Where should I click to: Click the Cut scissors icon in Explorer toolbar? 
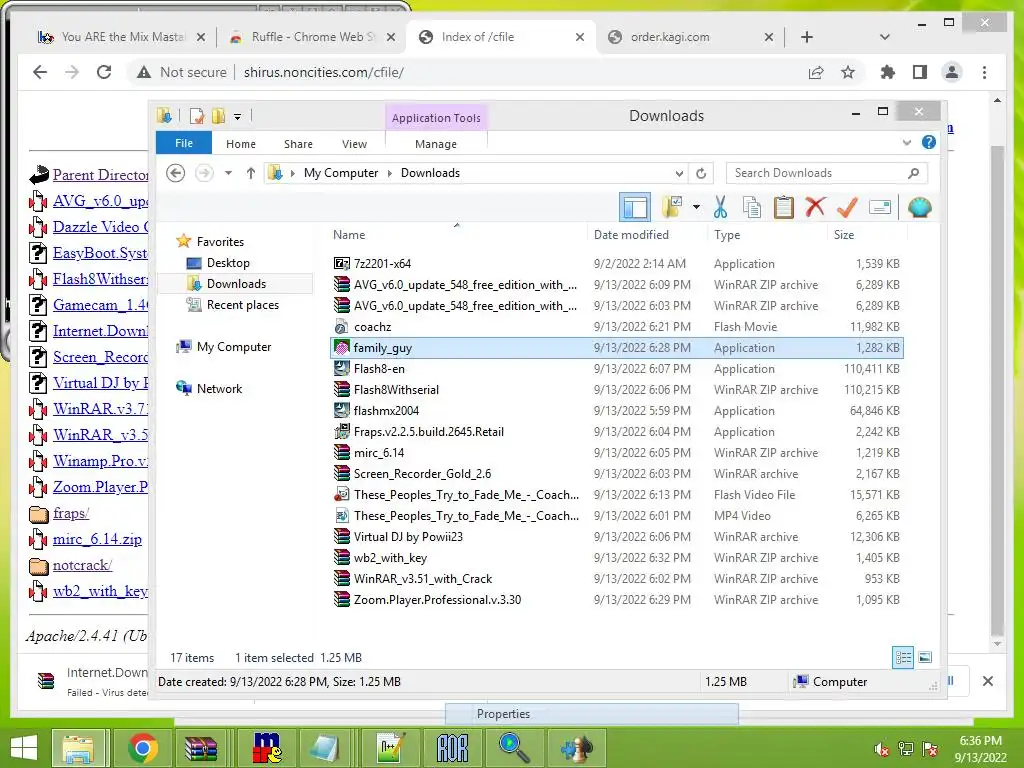[720, 207]
